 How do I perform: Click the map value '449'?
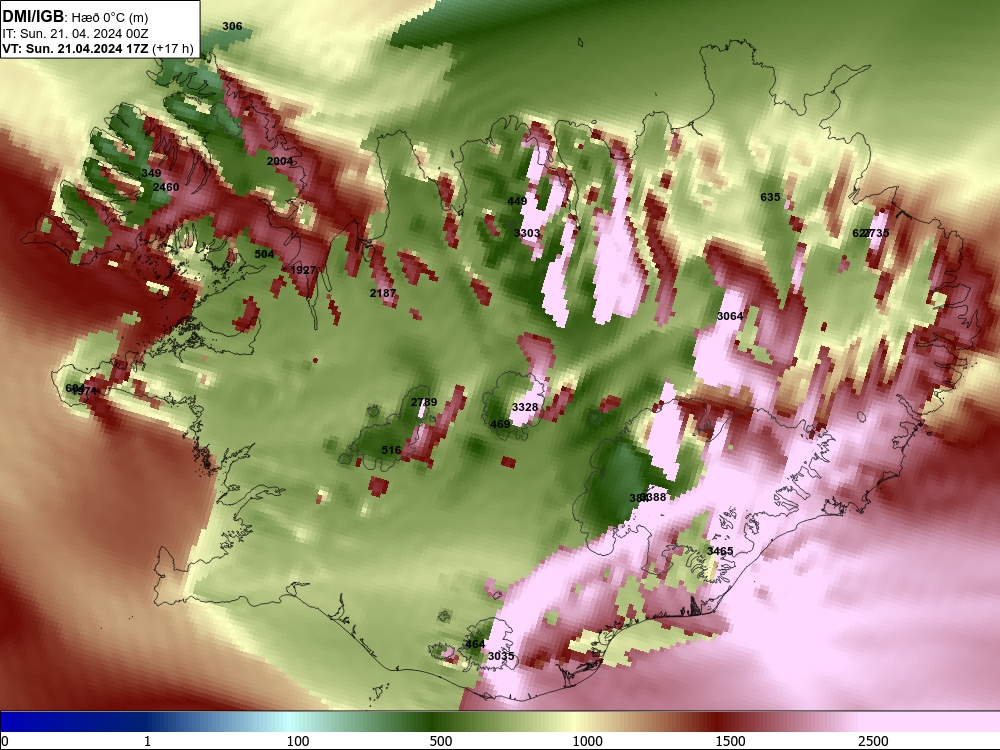pyautogui.click(x=517, y=201)
